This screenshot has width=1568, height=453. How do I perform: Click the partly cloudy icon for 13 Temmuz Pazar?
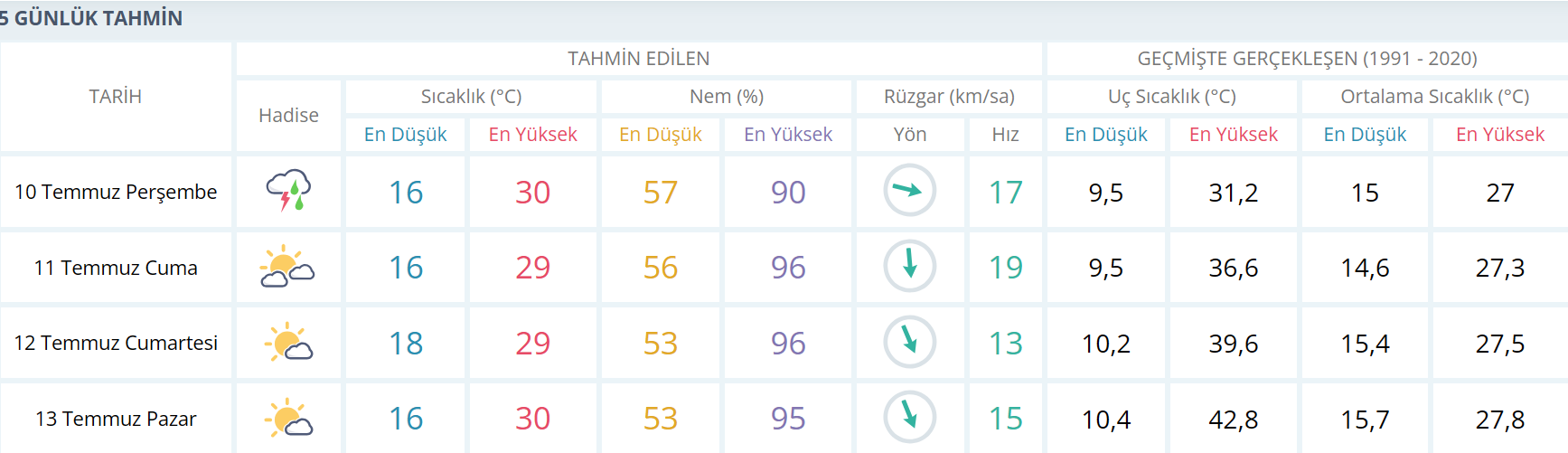[x=288, y=418]
